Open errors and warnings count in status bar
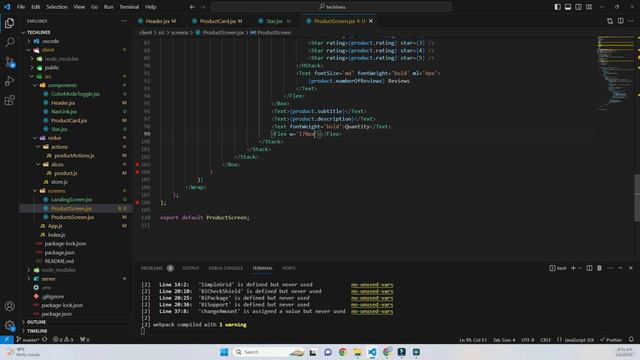The height and width of the screenshot is (360, 640). click(63, 340)
